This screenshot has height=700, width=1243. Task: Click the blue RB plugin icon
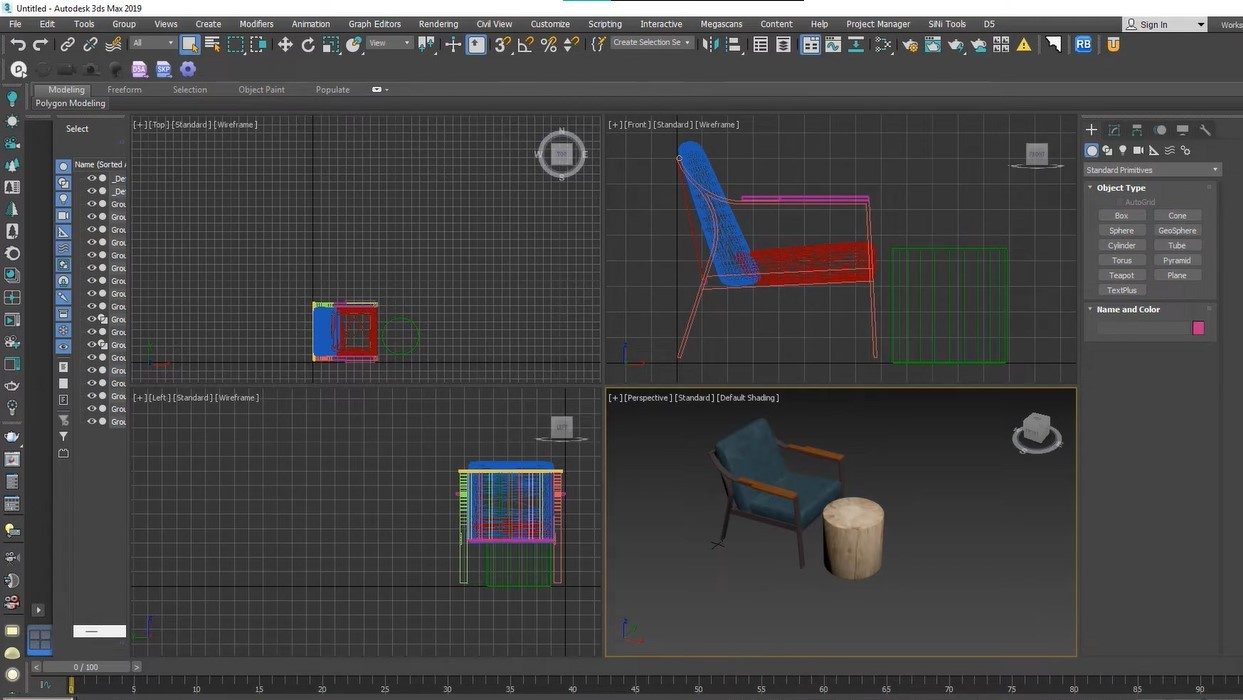(x=1083, y=44)
